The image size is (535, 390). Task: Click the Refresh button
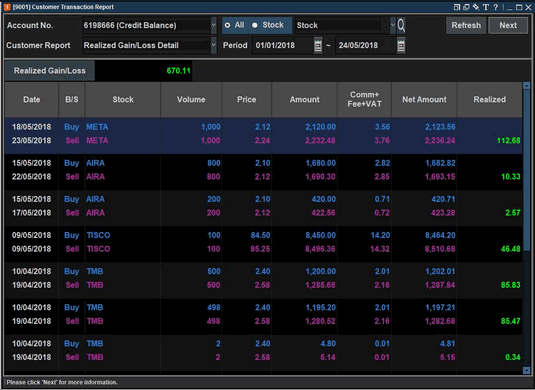point(466,25)
